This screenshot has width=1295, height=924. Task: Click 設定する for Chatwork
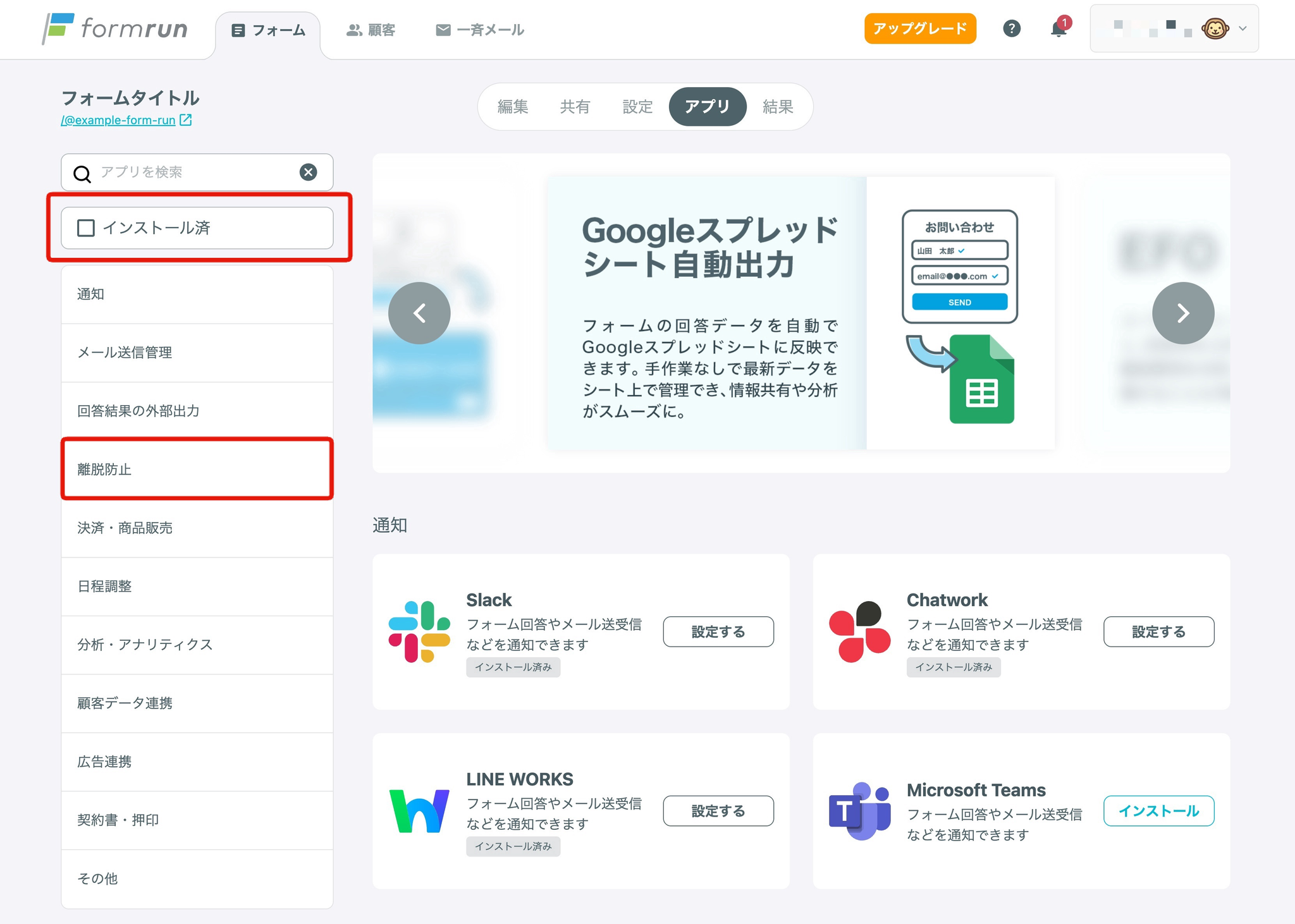click(1158, 631)
